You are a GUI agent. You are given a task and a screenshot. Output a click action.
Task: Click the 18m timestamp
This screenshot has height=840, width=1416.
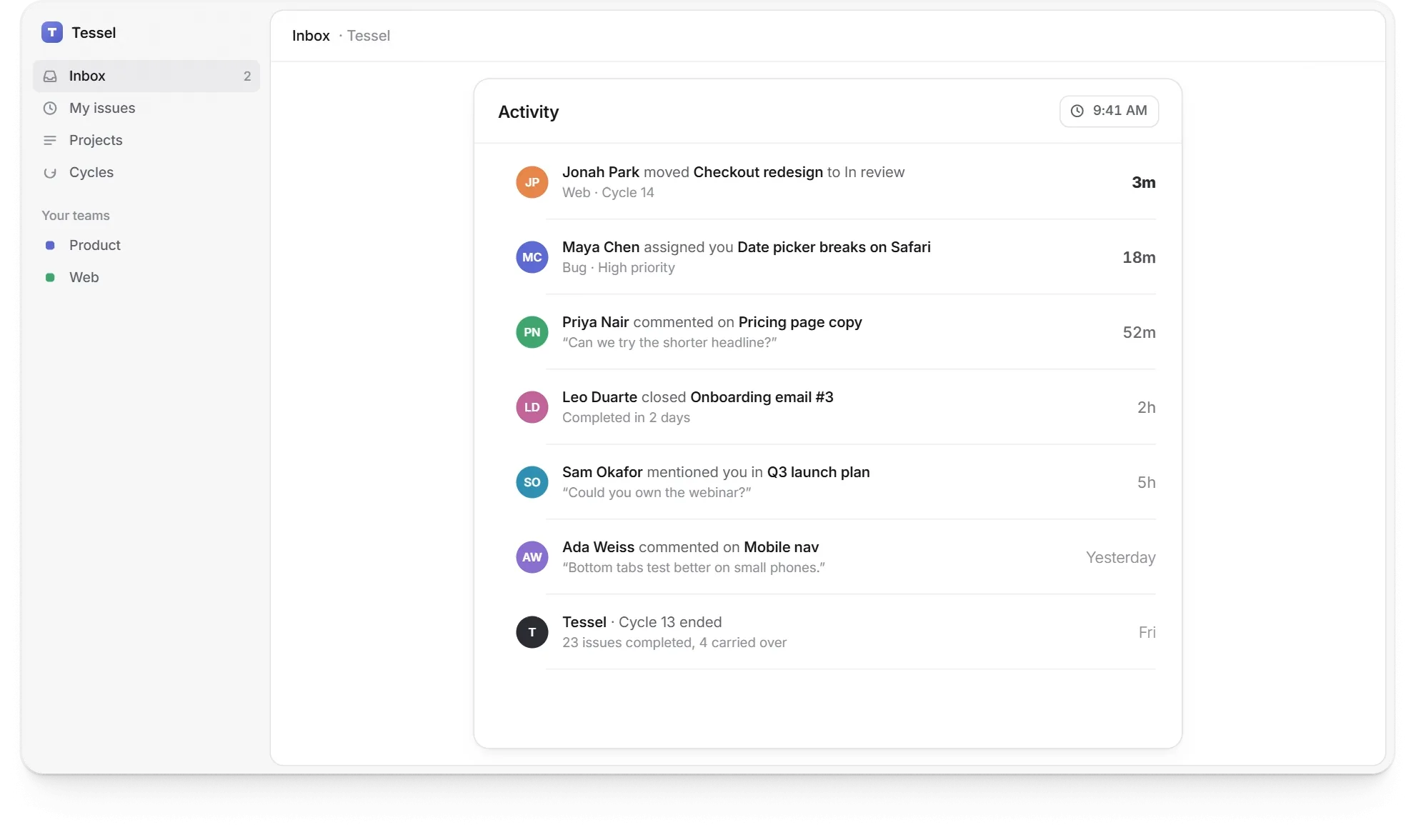click(1139, 258)
